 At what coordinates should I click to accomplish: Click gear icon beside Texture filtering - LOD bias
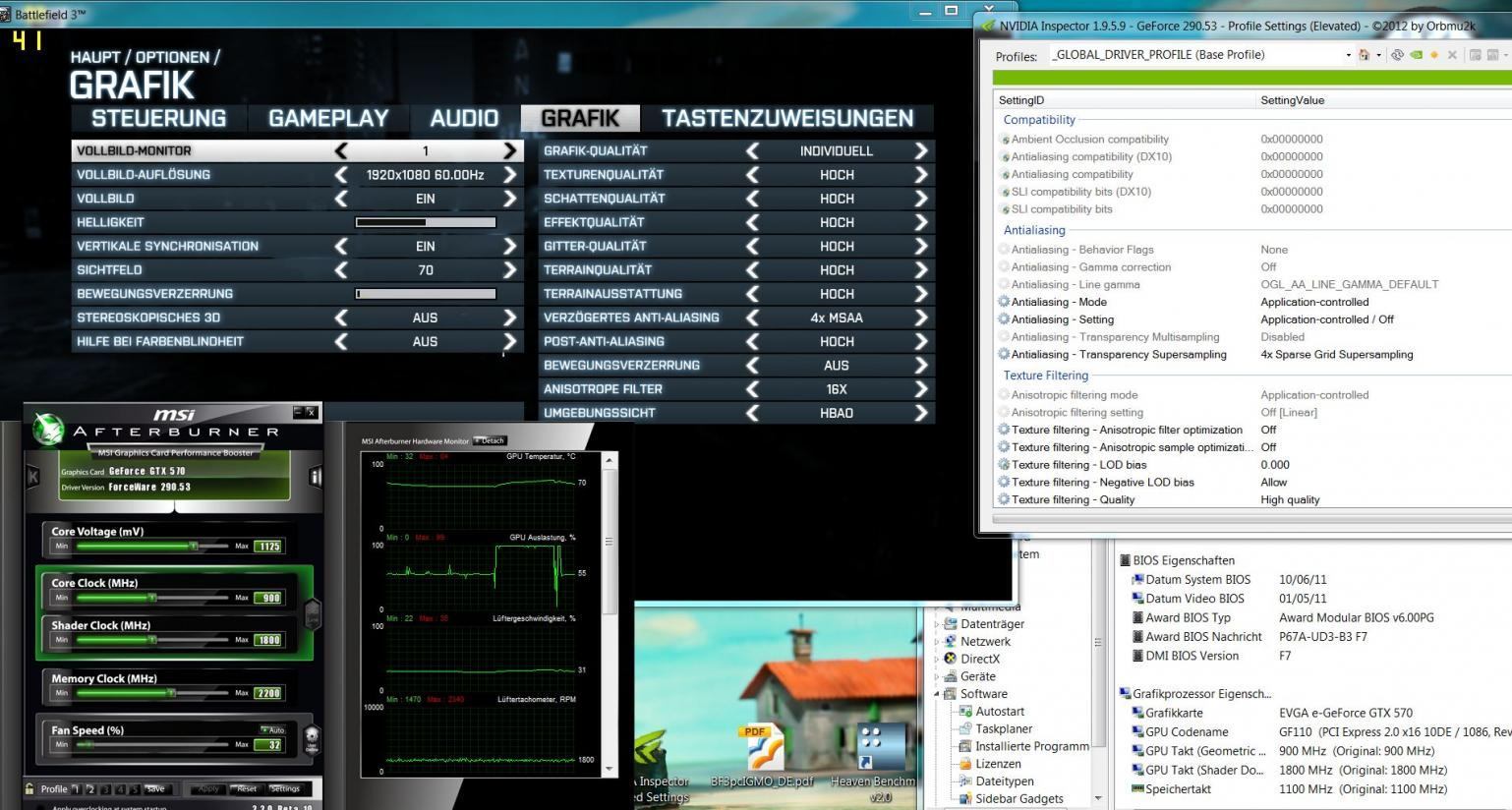coord(1004,465)
